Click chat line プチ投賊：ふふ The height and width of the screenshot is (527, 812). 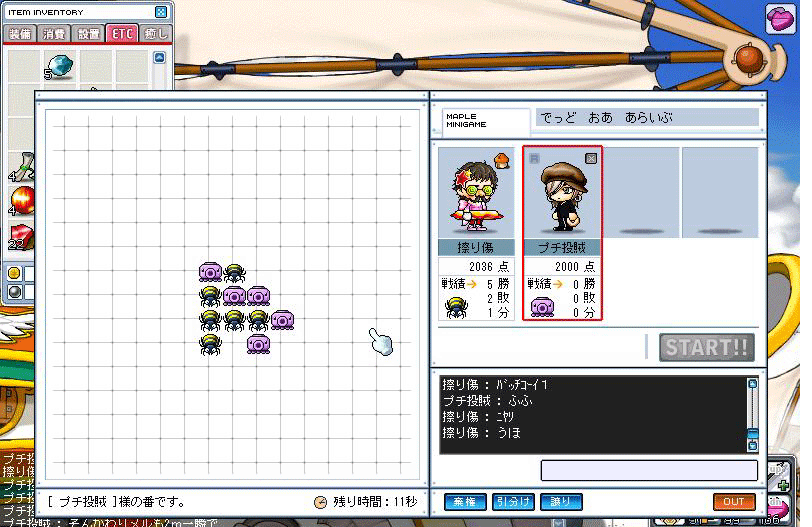pos(487,401)
